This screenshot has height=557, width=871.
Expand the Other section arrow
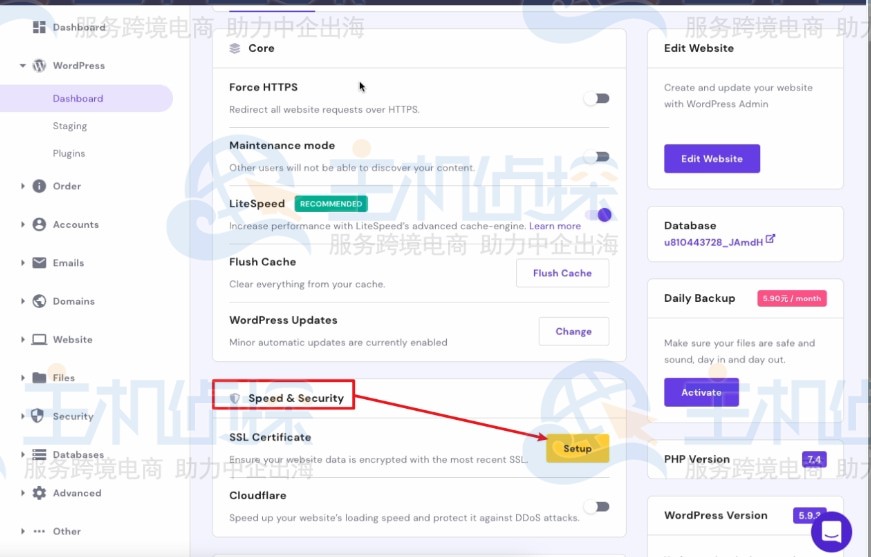pyautogui.click(x=23, y=531)
